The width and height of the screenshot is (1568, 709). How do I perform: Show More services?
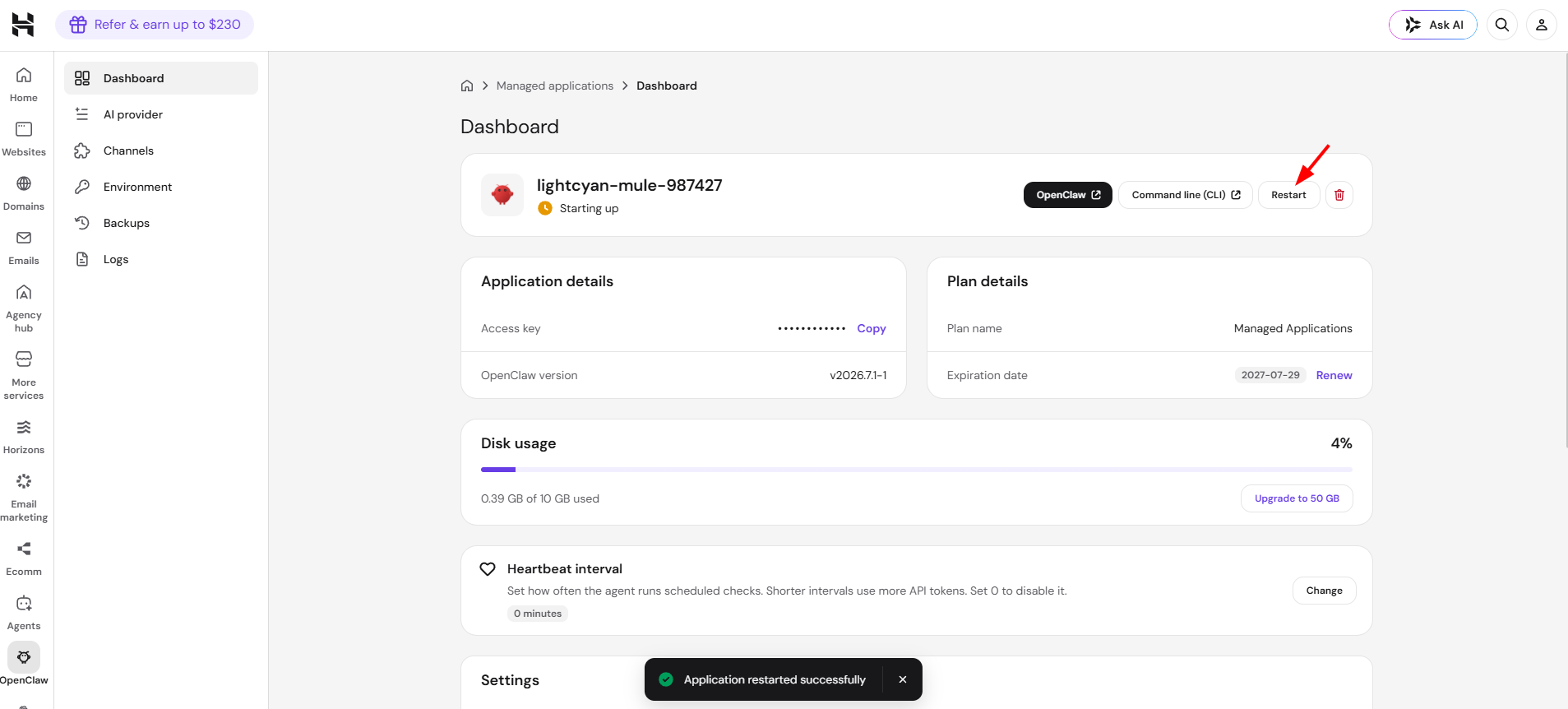tap(24, 376)
